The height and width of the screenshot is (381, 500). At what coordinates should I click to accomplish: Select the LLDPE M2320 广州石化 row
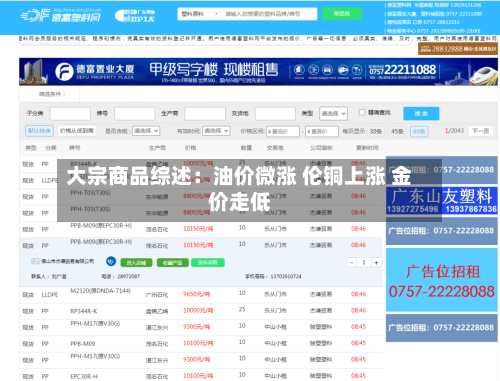click(x=201, y=295)
